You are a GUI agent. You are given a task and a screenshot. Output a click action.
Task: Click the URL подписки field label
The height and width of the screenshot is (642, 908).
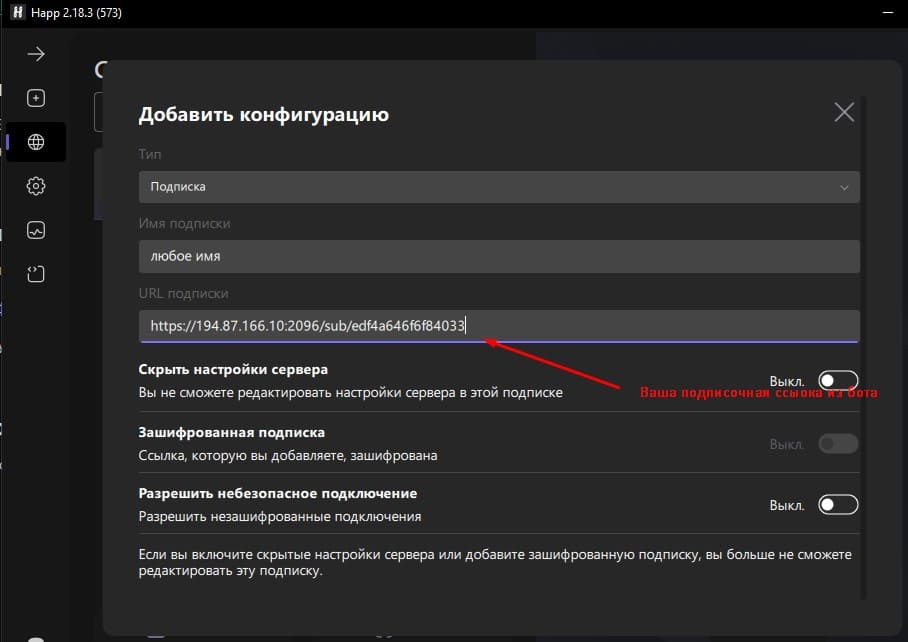pyautogui.click(x=183, y=294)
